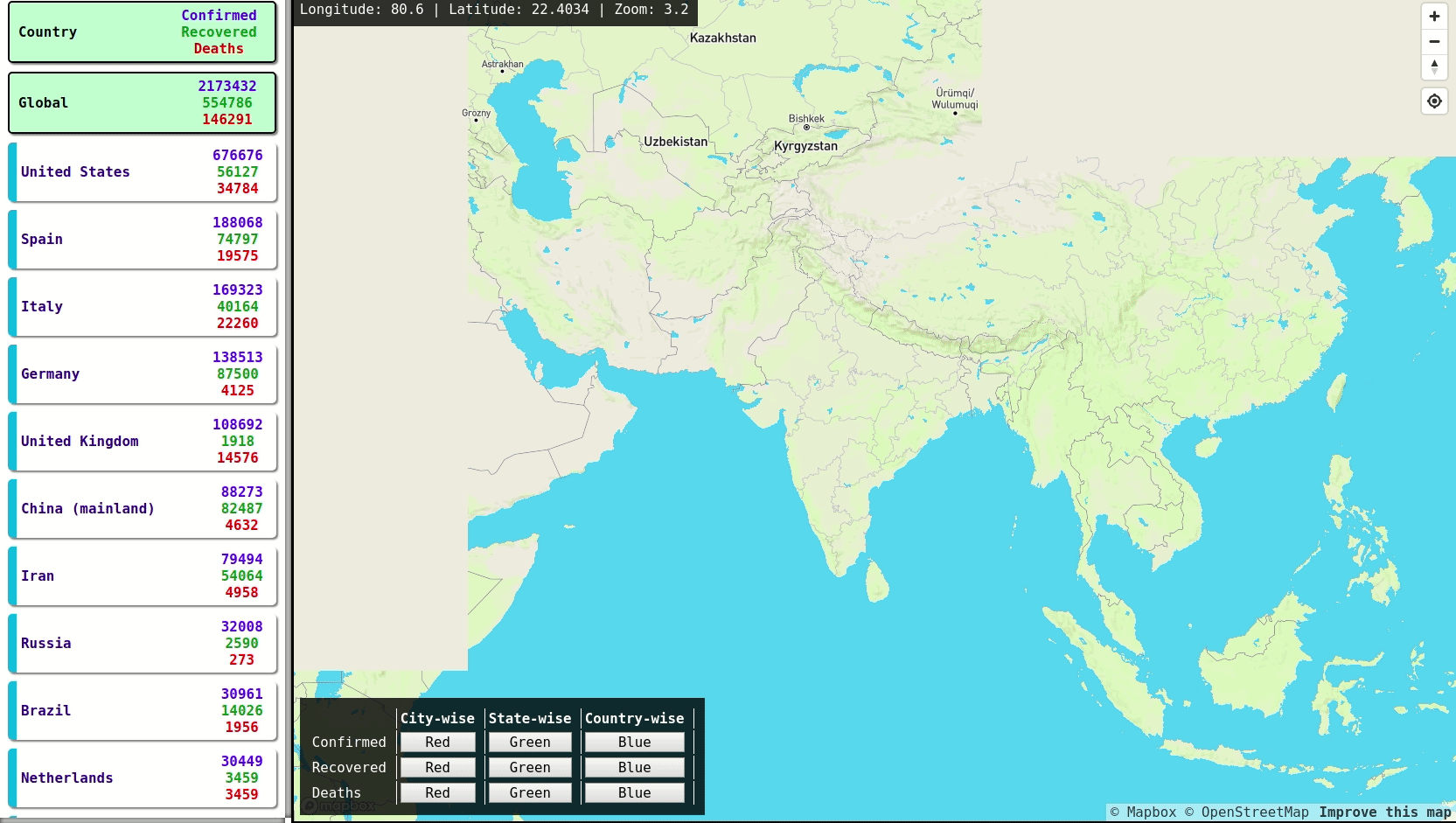Set Confirmed State-wise color to Green
The width and height of the screenshot is (1456, 823).
[530, 743]
